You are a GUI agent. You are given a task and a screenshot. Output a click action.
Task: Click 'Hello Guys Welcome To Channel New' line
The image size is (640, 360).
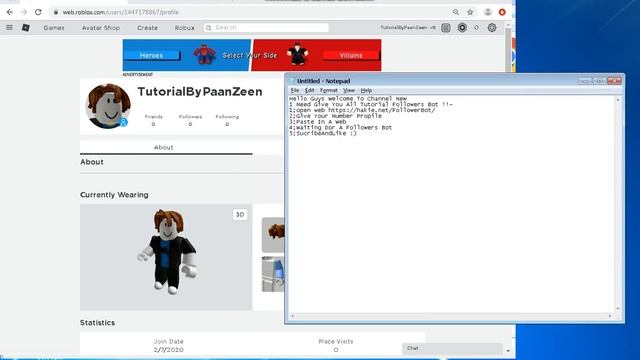[x=348, y=98]
